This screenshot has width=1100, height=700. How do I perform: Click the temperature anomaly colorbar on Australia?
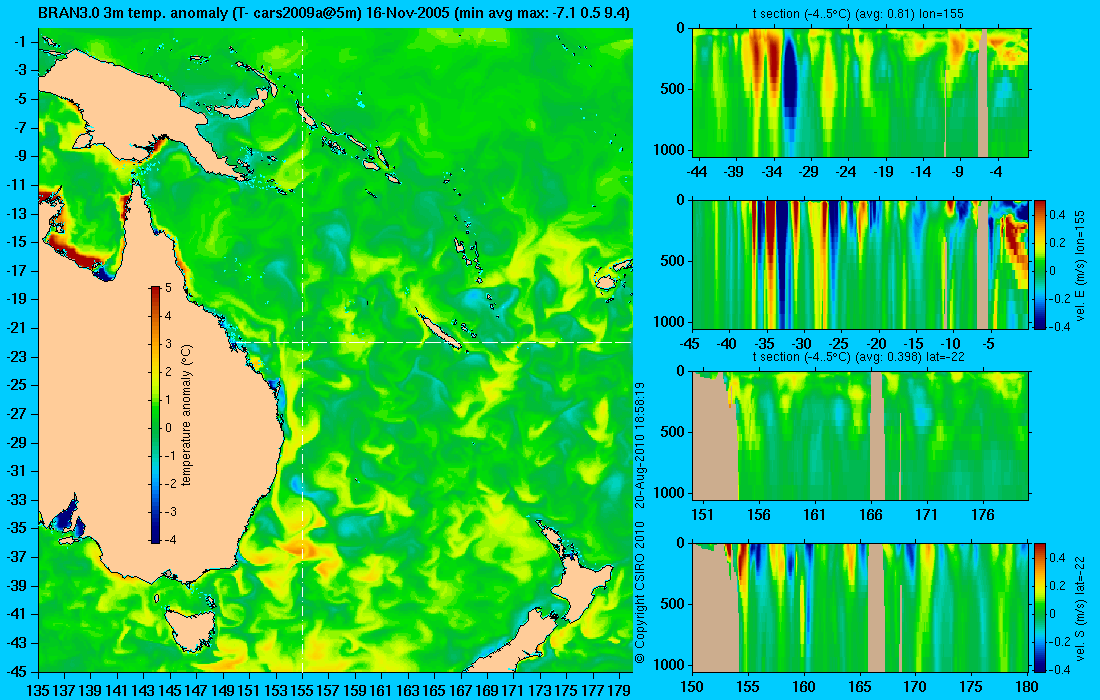tap(154, 415)
